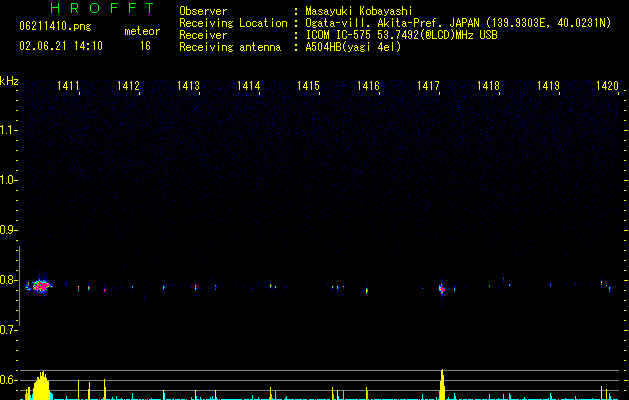Click the kHz axis unit label
Viewport: 629px width, 400px height.
pyautogui.click(x=9, y=81)
